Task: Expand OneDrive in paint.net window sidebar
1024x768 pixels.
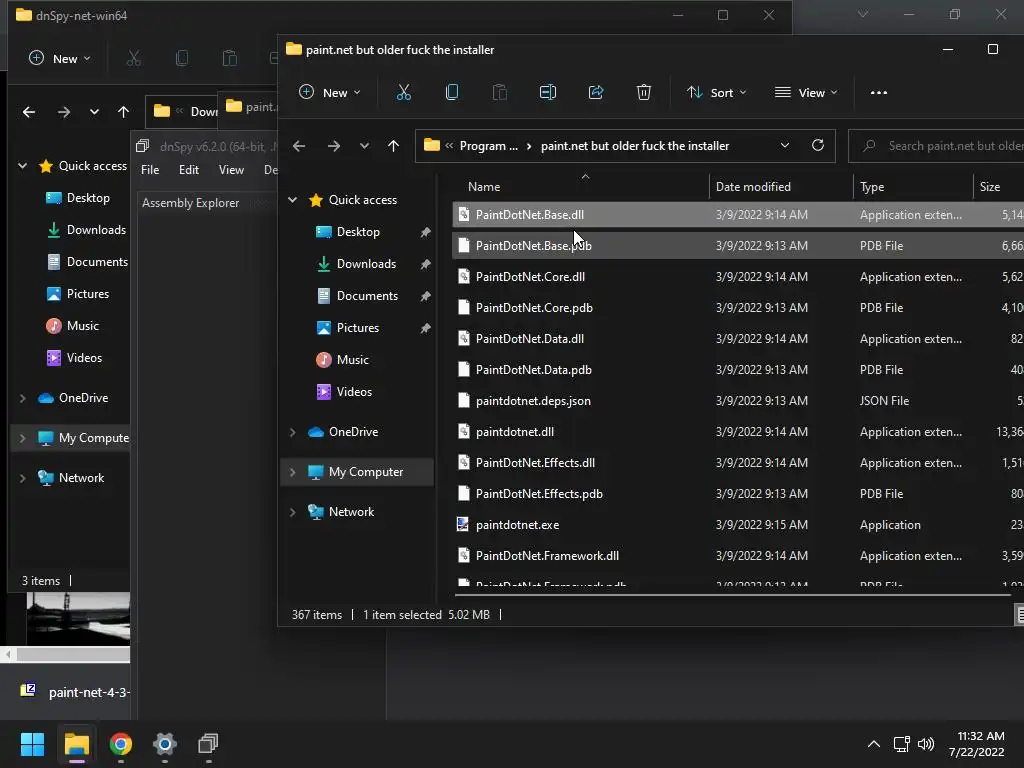Action: coord(293,432)
